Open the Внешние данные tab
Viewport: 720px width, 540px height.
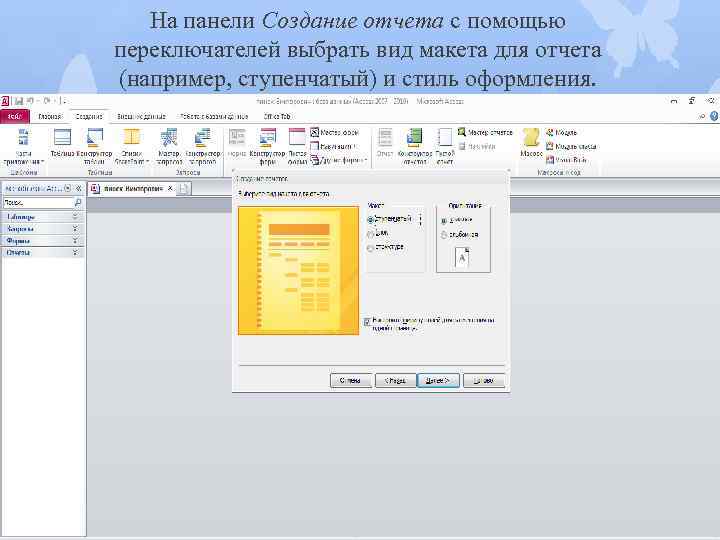point(141,117)
